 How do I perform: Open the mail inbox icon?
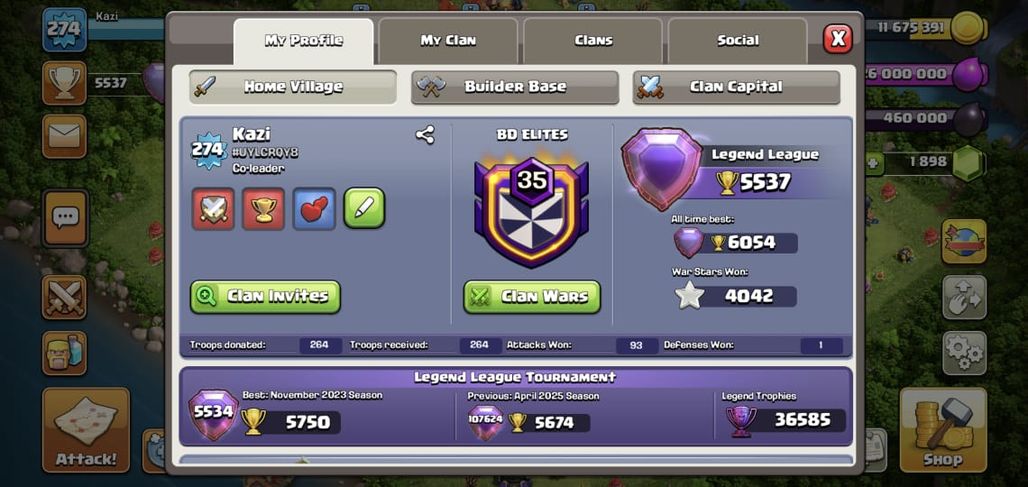tap(64, 136)
